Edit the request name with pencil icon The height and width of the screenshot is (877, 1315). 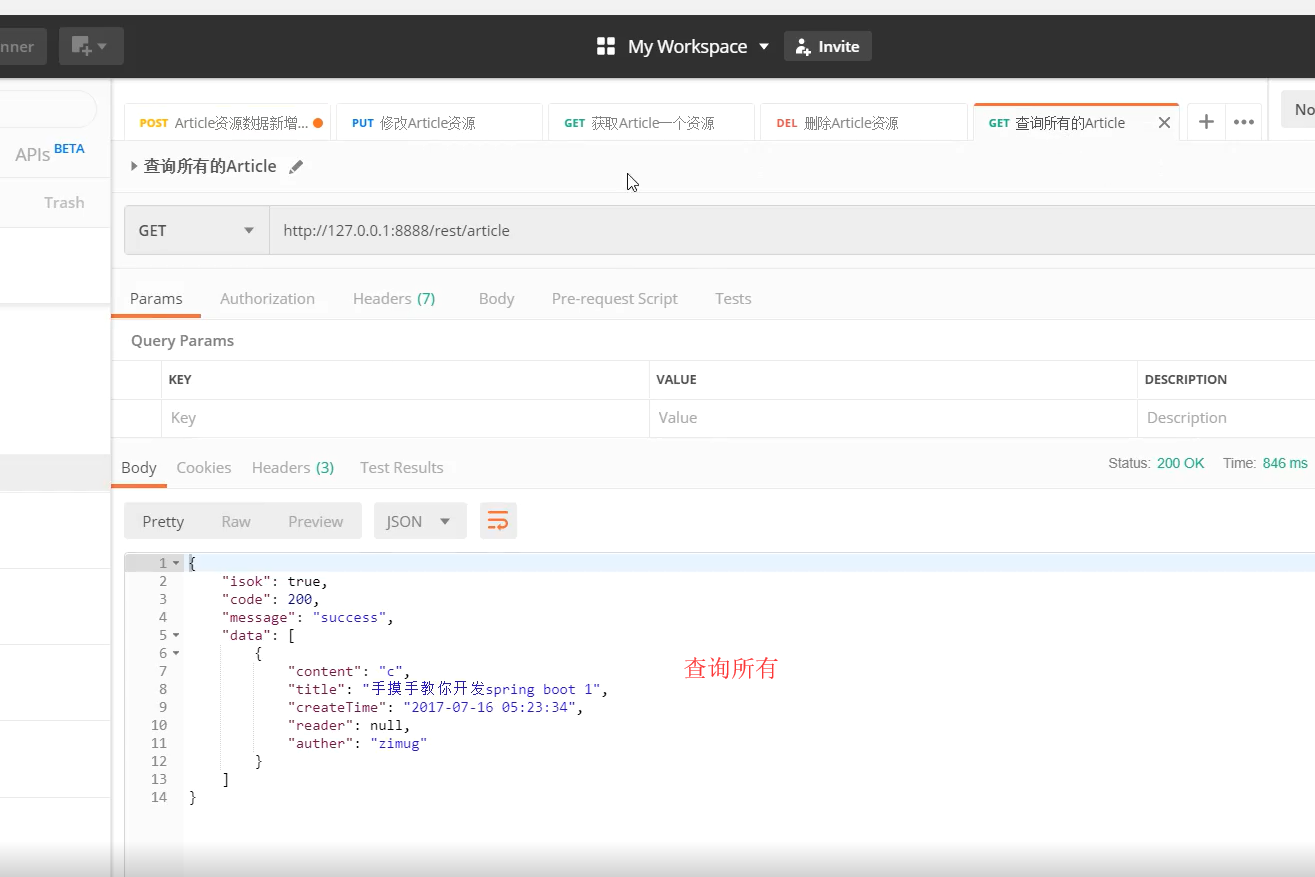tap(296, 167)
